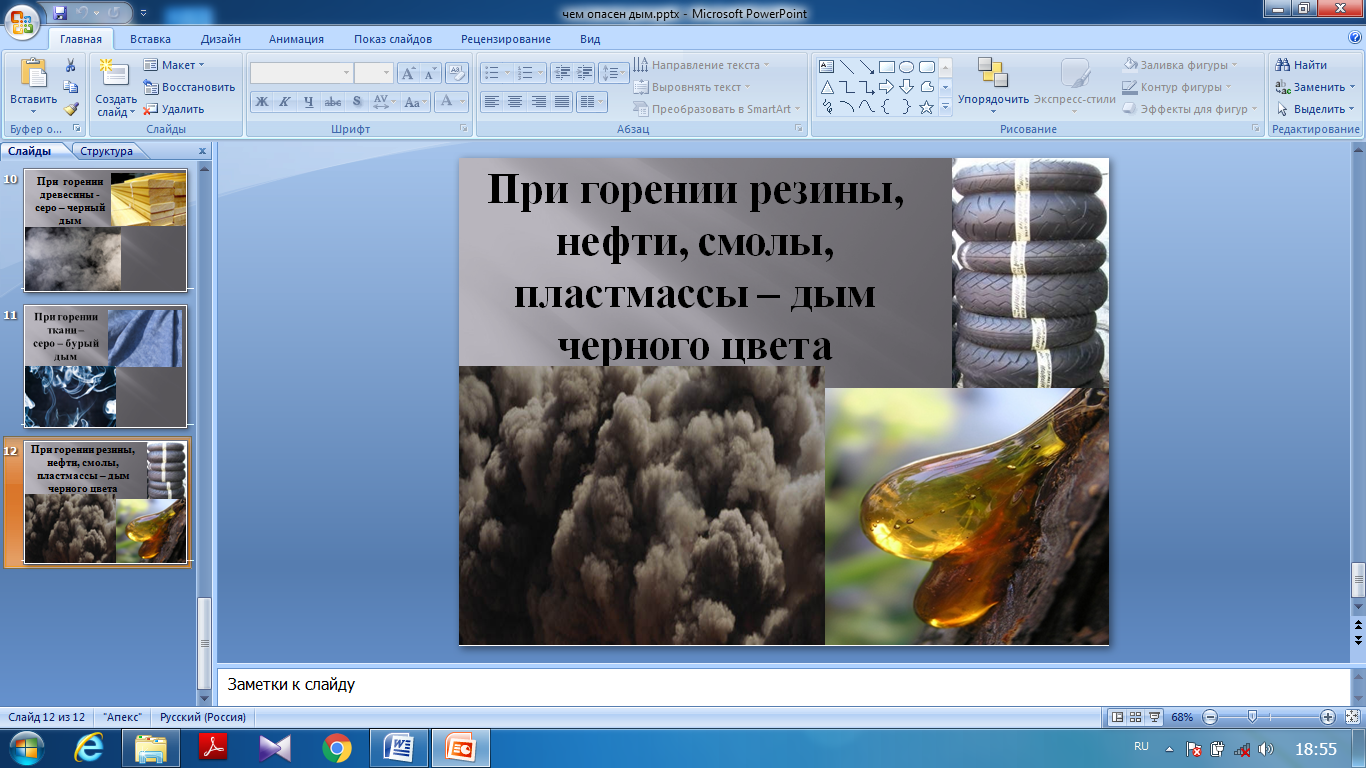Select the rectangle shape
Viewport: 1366px width, 768px height.
tap(886, 67)
